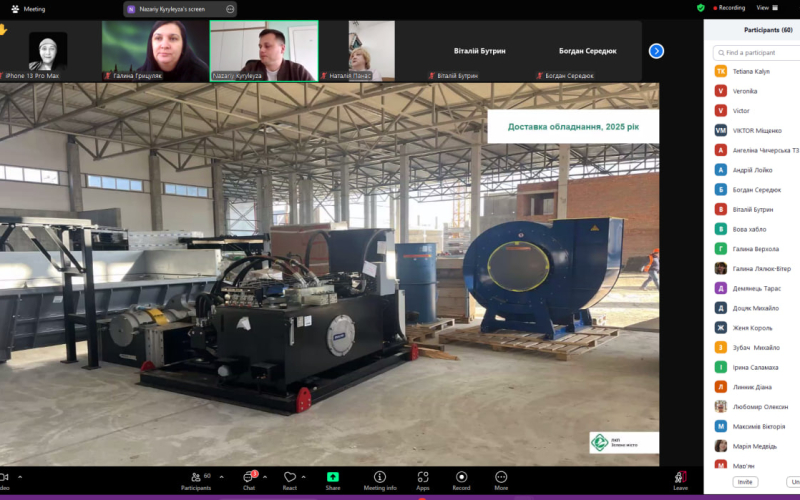Click the Recording indicator
Screen dimensions: 800x500
coord(729,8)
